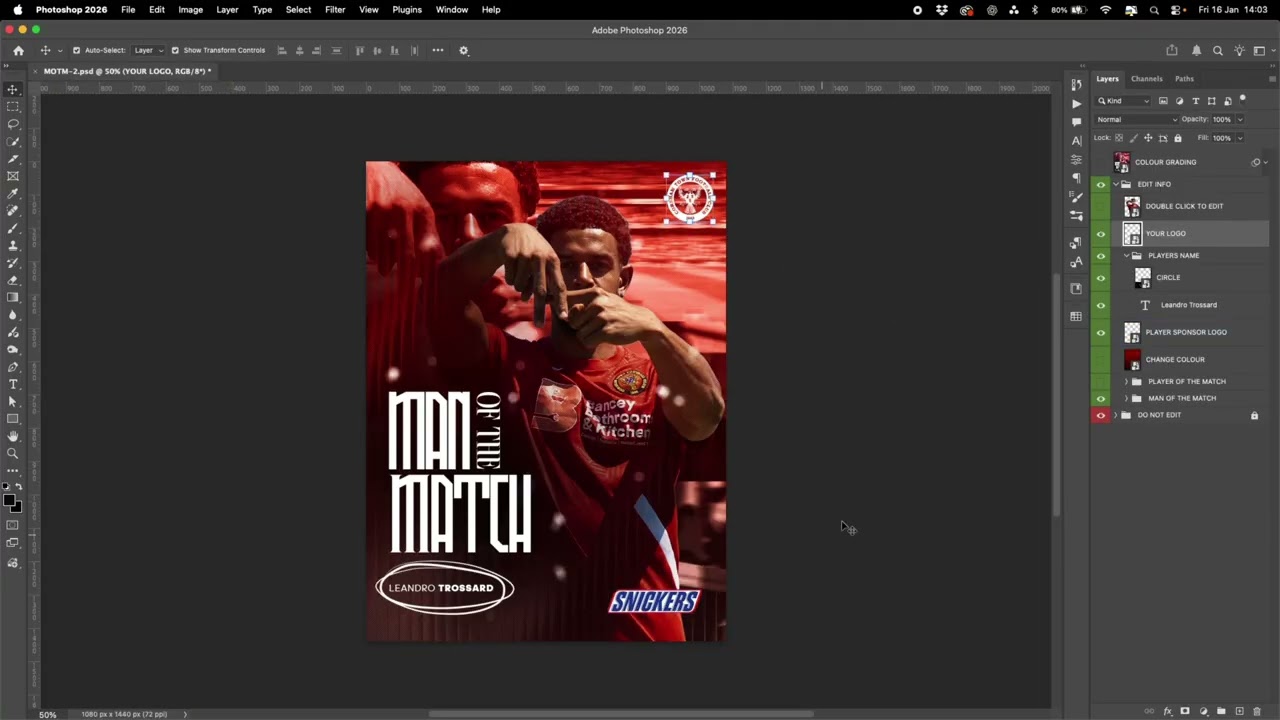Select the Eraser tool
The image size is (1280, 720).
(x=13, y=280)
